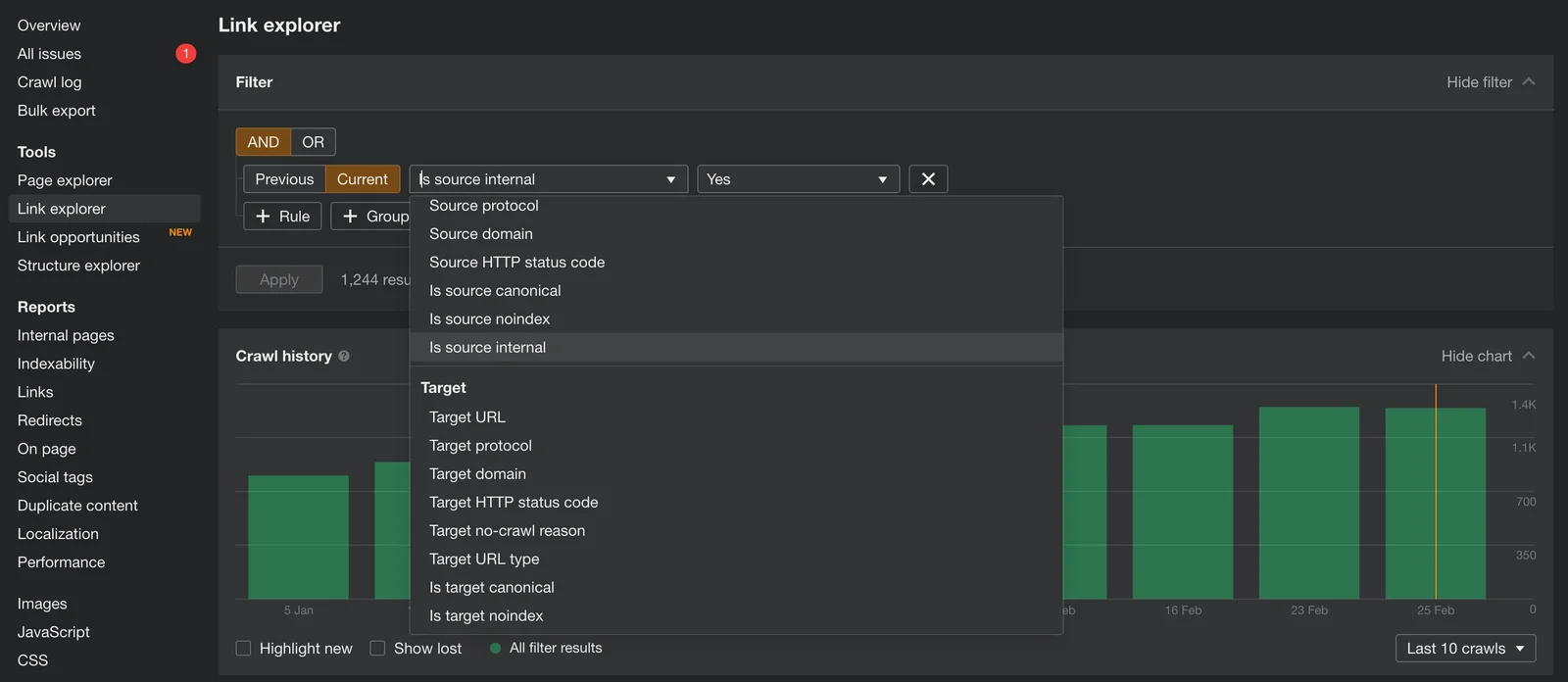The image size is (1568, 682).
Task: Enable the Highlight new checkbox
Action: click(x=243, y=649)
